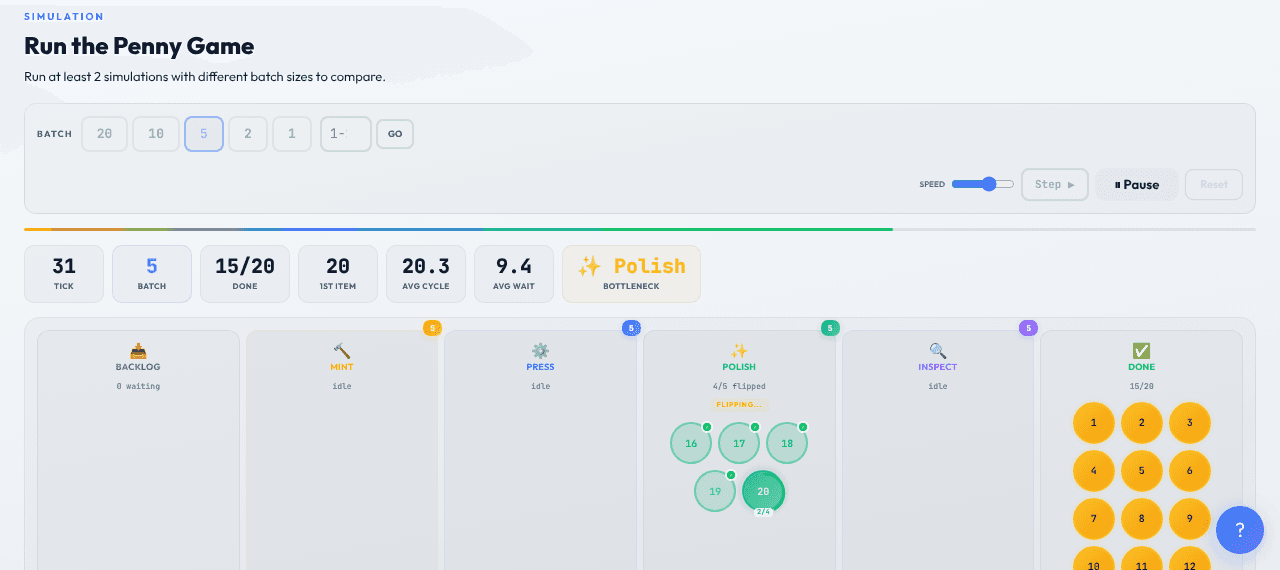Click the 2/4 flip counter under penny 20
Screen dimensions: 1280x570
pyautogui.click(x=763, y=511)
